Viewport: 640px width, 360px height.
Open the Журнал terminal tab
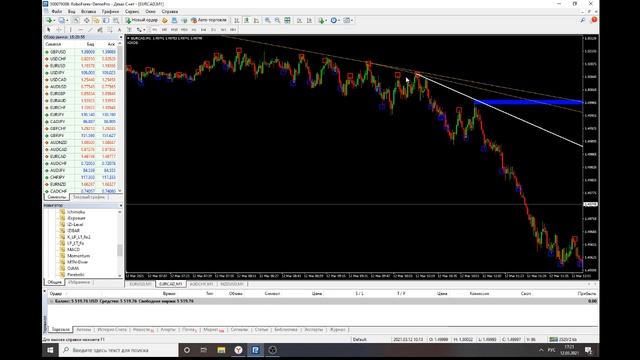(338, 329)
